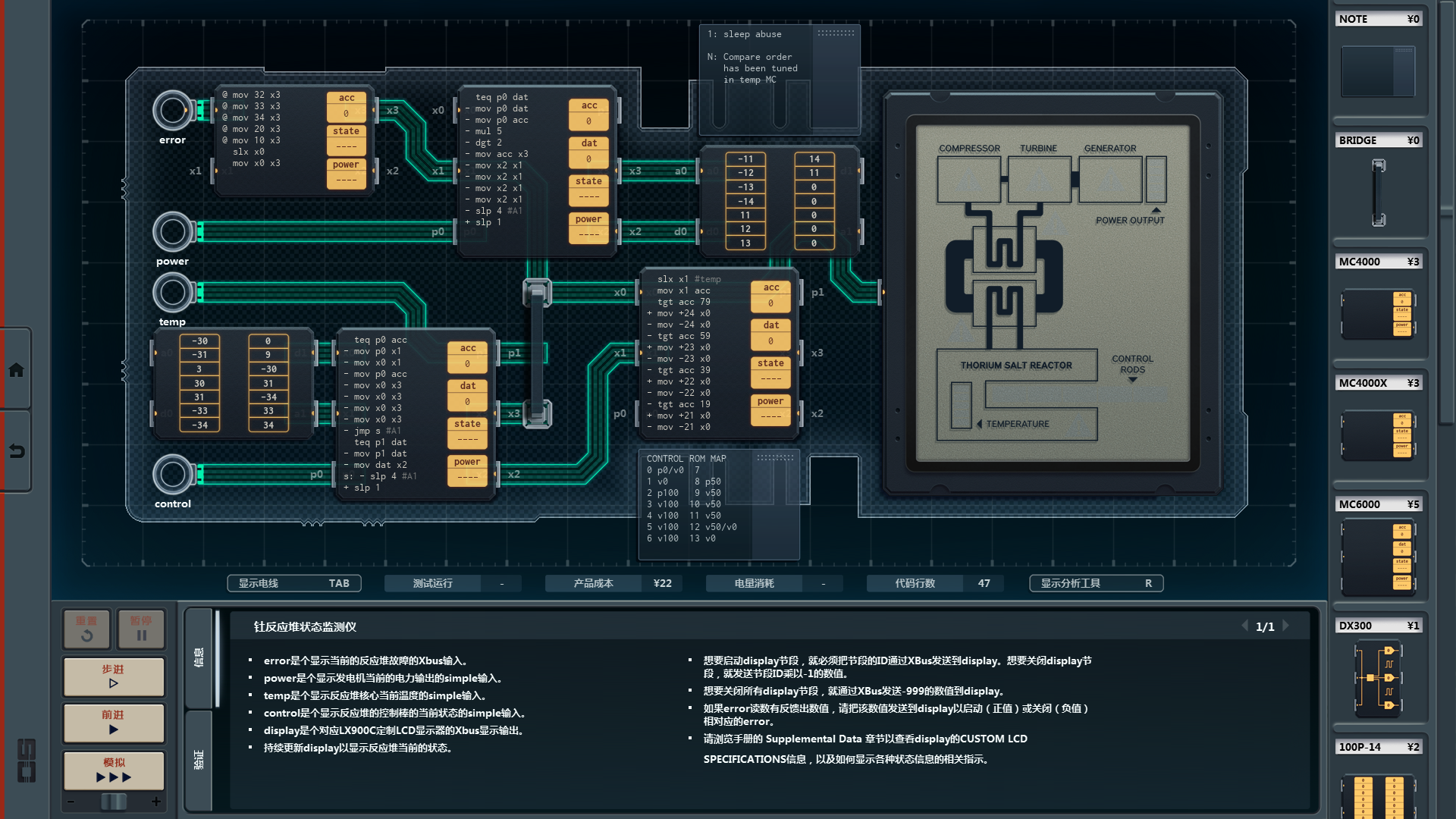Toggle 显示分析工具 analysis tool (R)
The width and height of the screenshot is (1456, 819).
click(1096, 583)
